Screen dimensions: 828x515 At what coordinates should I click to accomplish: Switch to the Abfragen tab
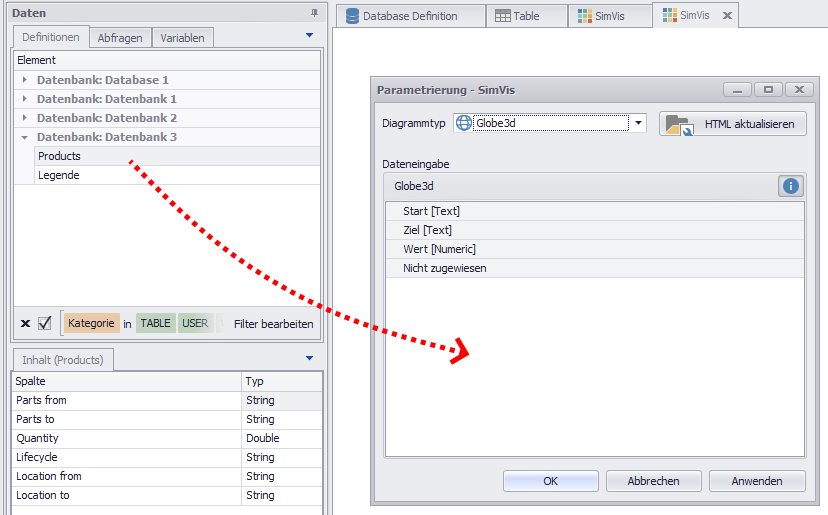[x=120, y=38]
